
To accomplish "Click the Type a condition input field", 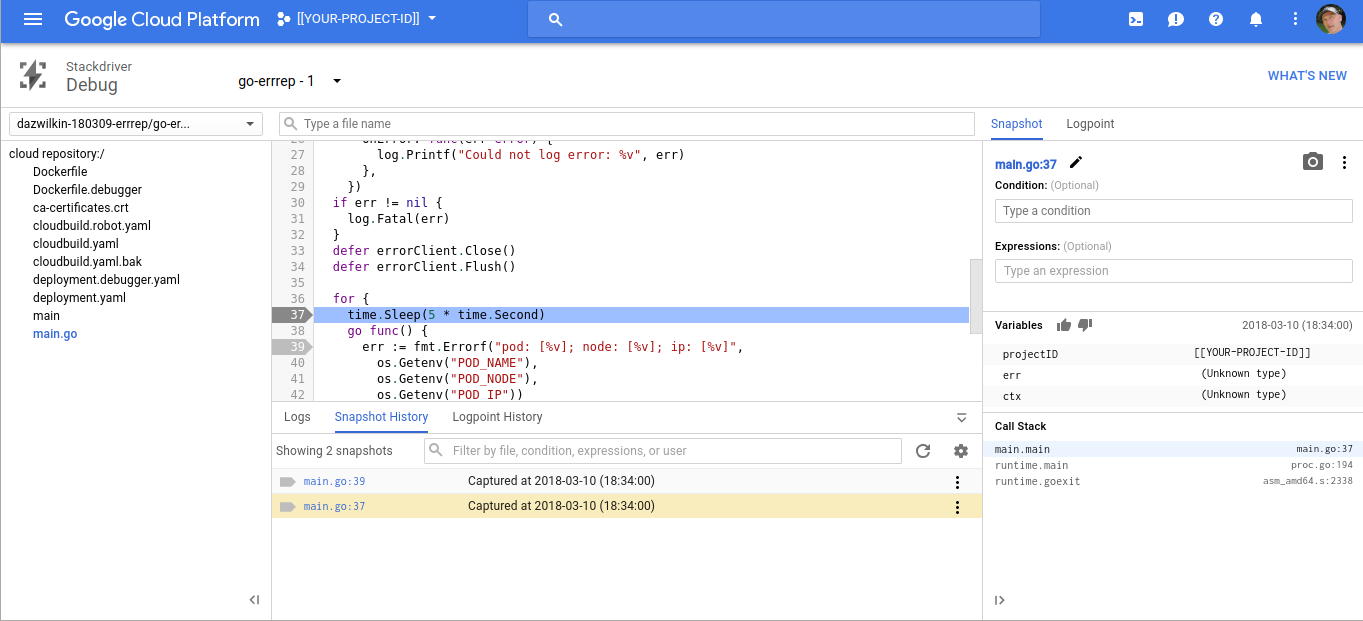I will [x=1172, y=210].
